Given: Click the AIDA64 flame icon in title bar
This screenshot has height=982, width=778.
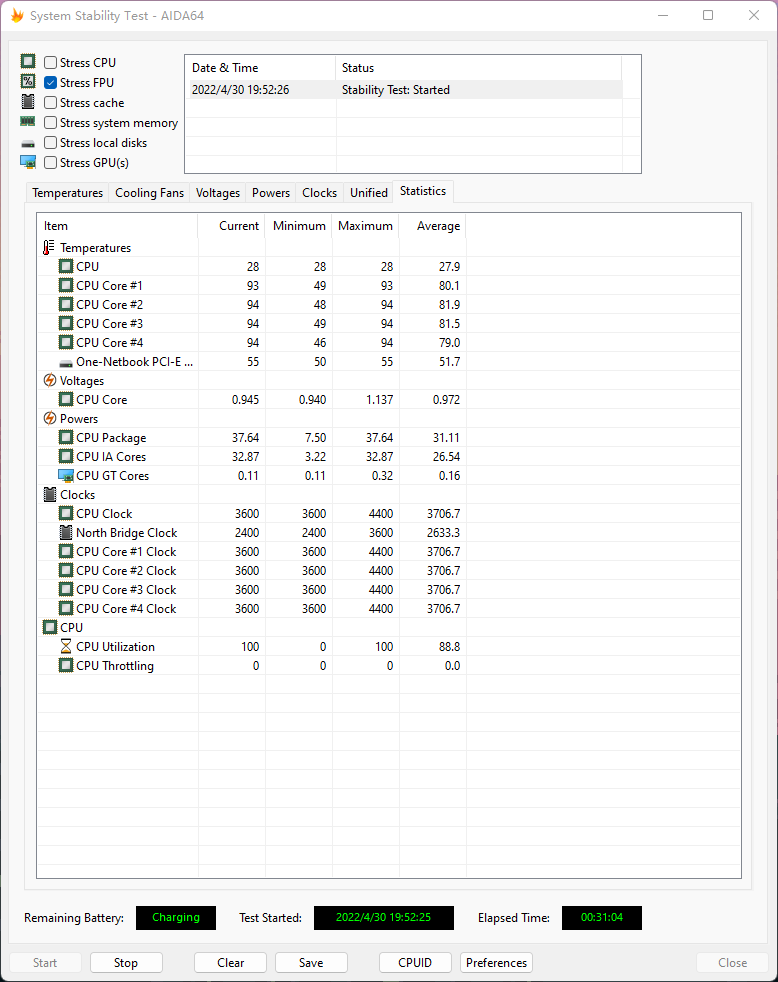Looking at the screenshot, I should (17, 15).
